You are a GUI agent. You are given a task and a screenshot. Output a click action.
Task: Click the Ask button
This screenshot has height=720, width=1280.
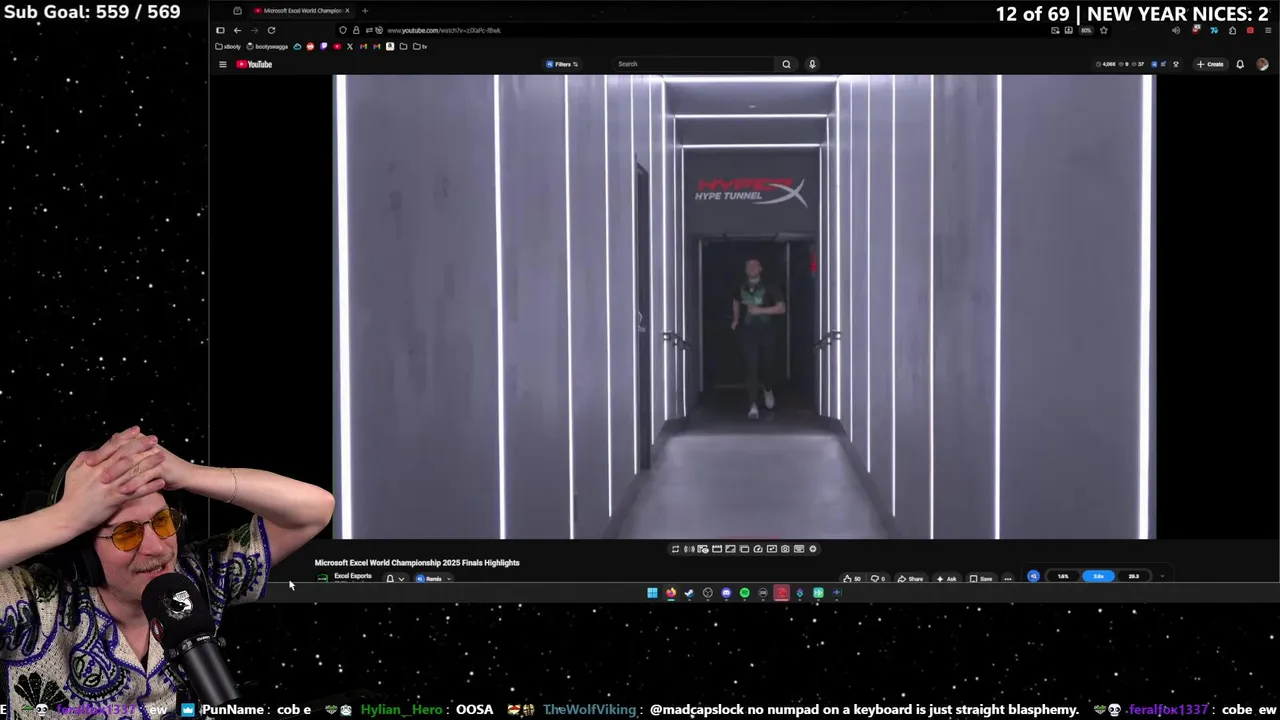[945, 579]
